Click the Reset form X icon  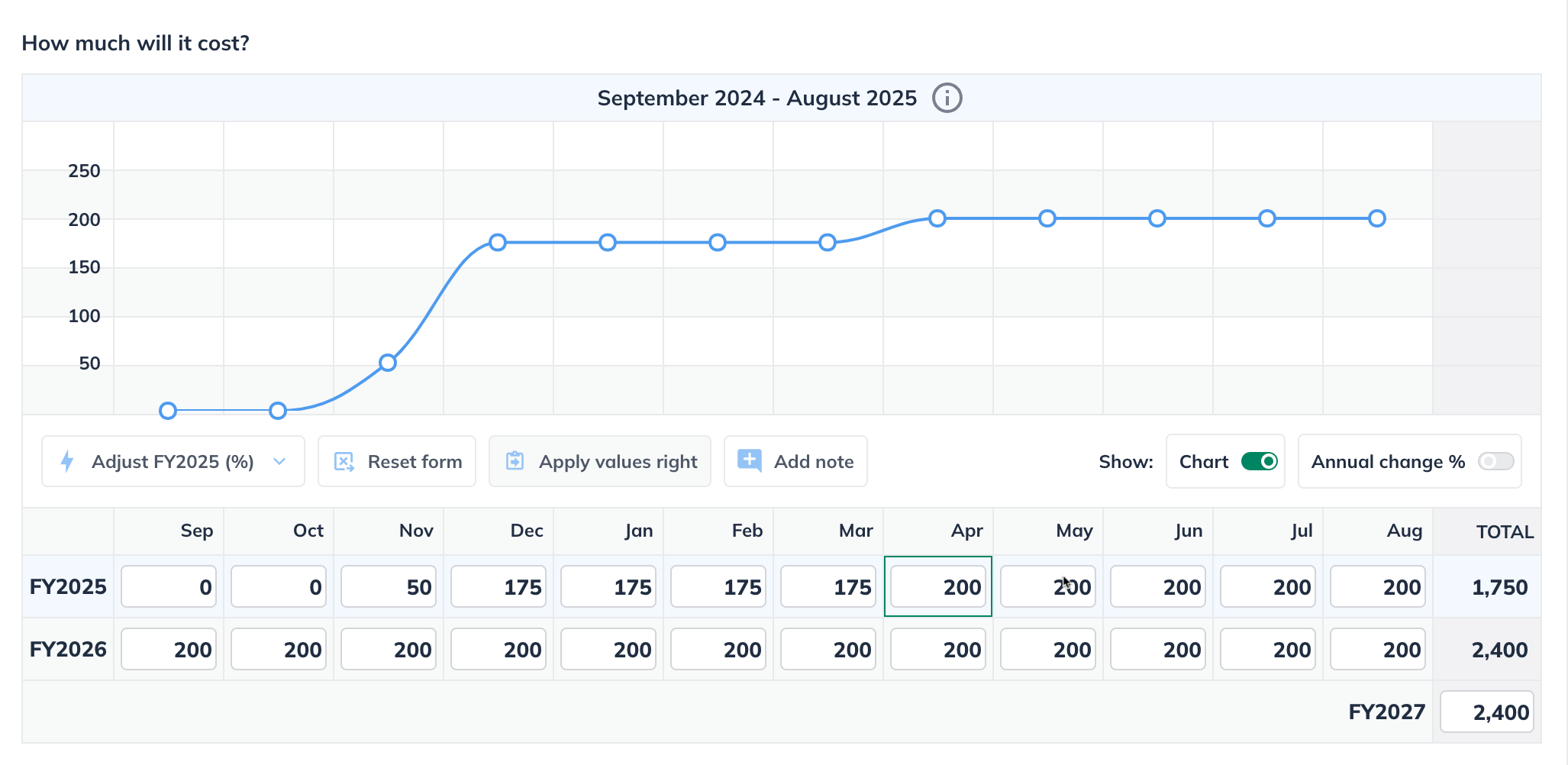pos(344,461)
